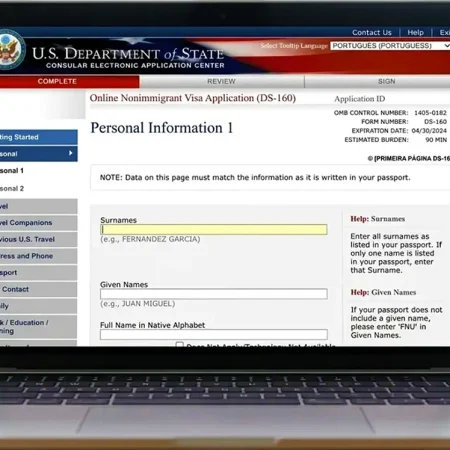Open the Passport sidebar section
This screenshot has height=450, width=450.
click(x=39, y=273)
